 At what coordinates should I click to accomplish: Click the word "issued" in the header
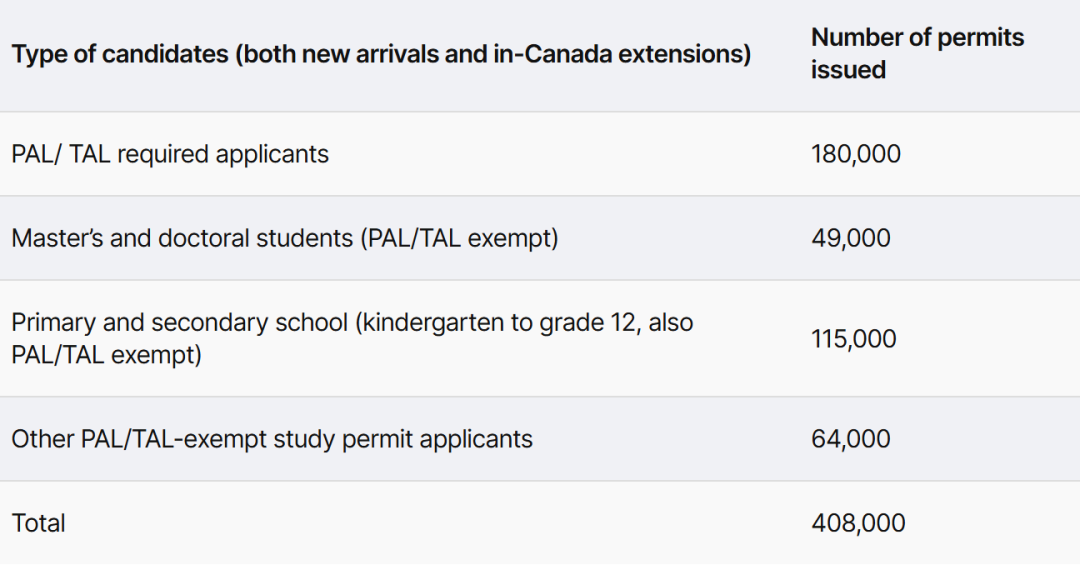click(848, 70)
